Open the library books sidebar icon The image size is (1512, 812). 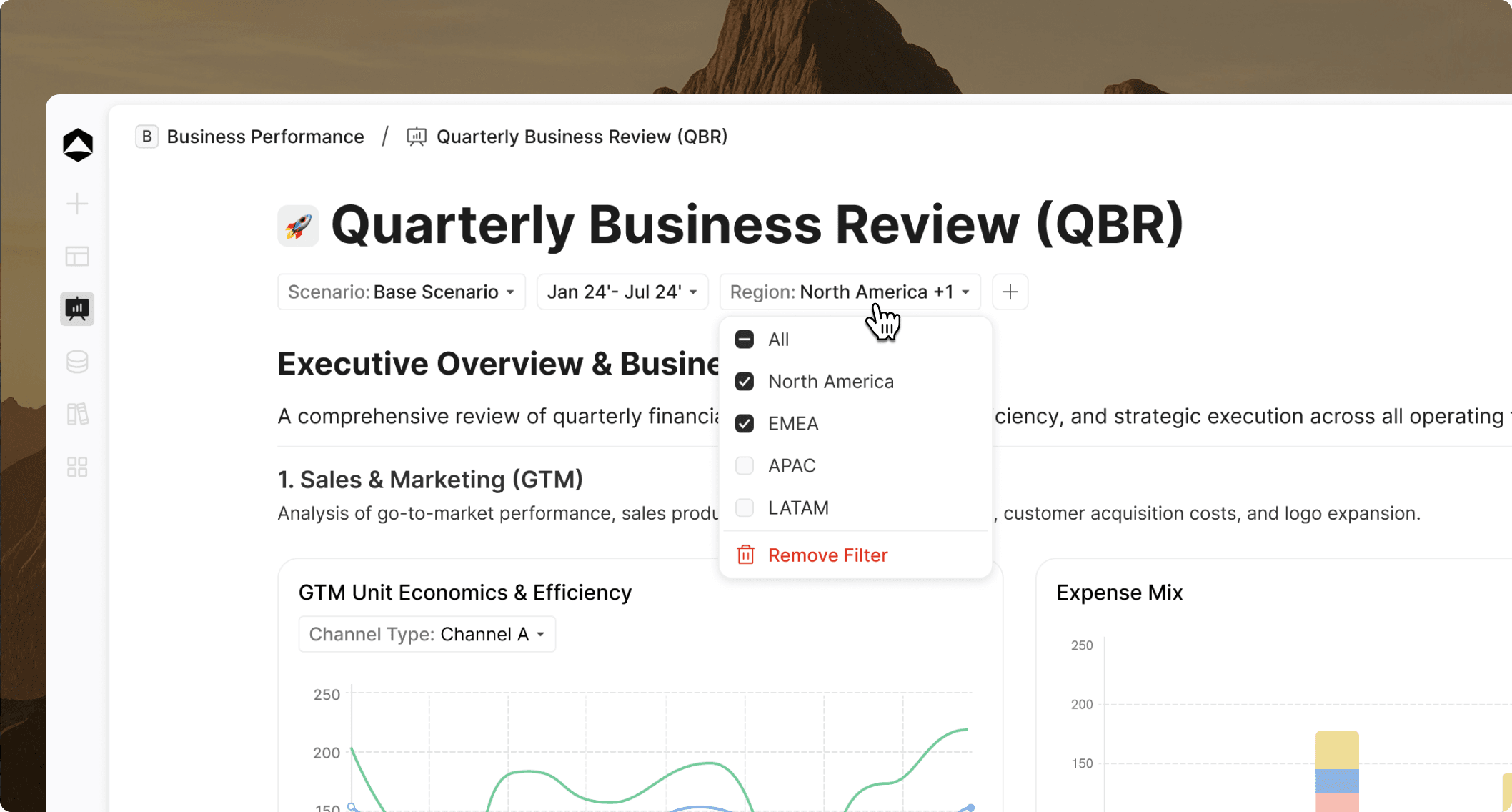(77, 414)
